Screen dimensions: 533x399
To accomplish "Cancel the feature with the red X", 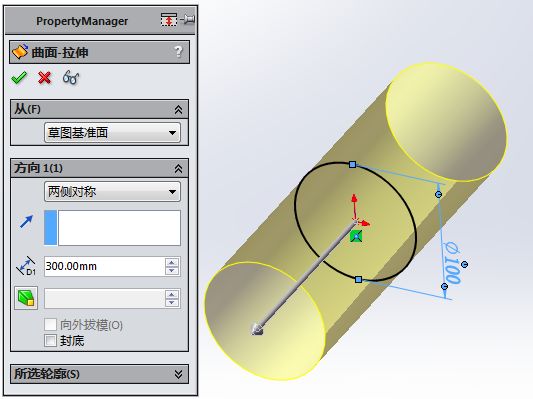I will click(45, 78).
